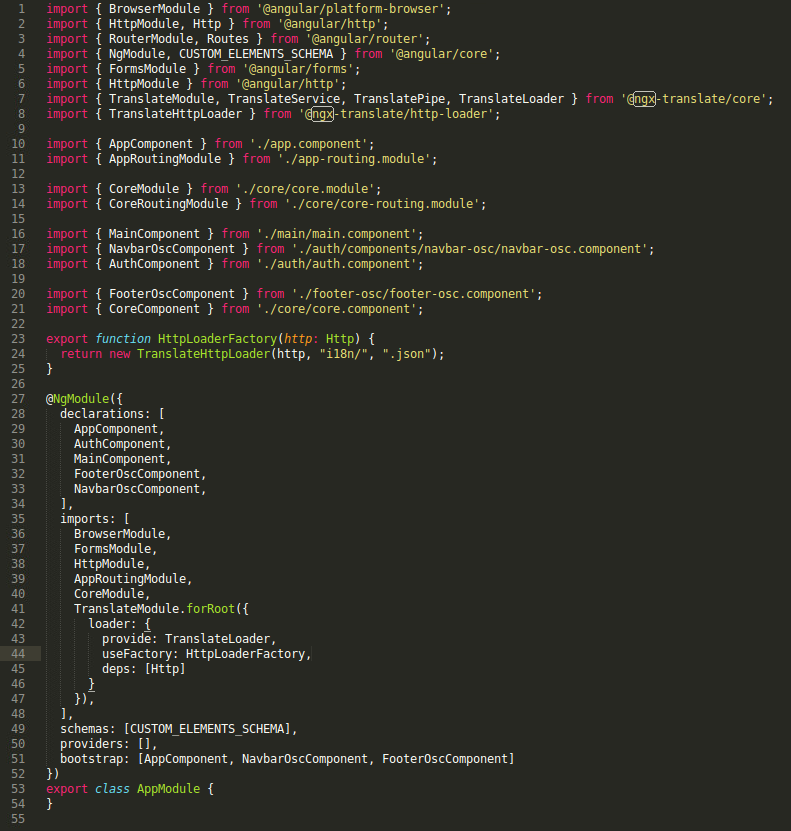This screenshot has width=791, height=831.
Task: Click './app.component' string on line 10
Action: 308,144
